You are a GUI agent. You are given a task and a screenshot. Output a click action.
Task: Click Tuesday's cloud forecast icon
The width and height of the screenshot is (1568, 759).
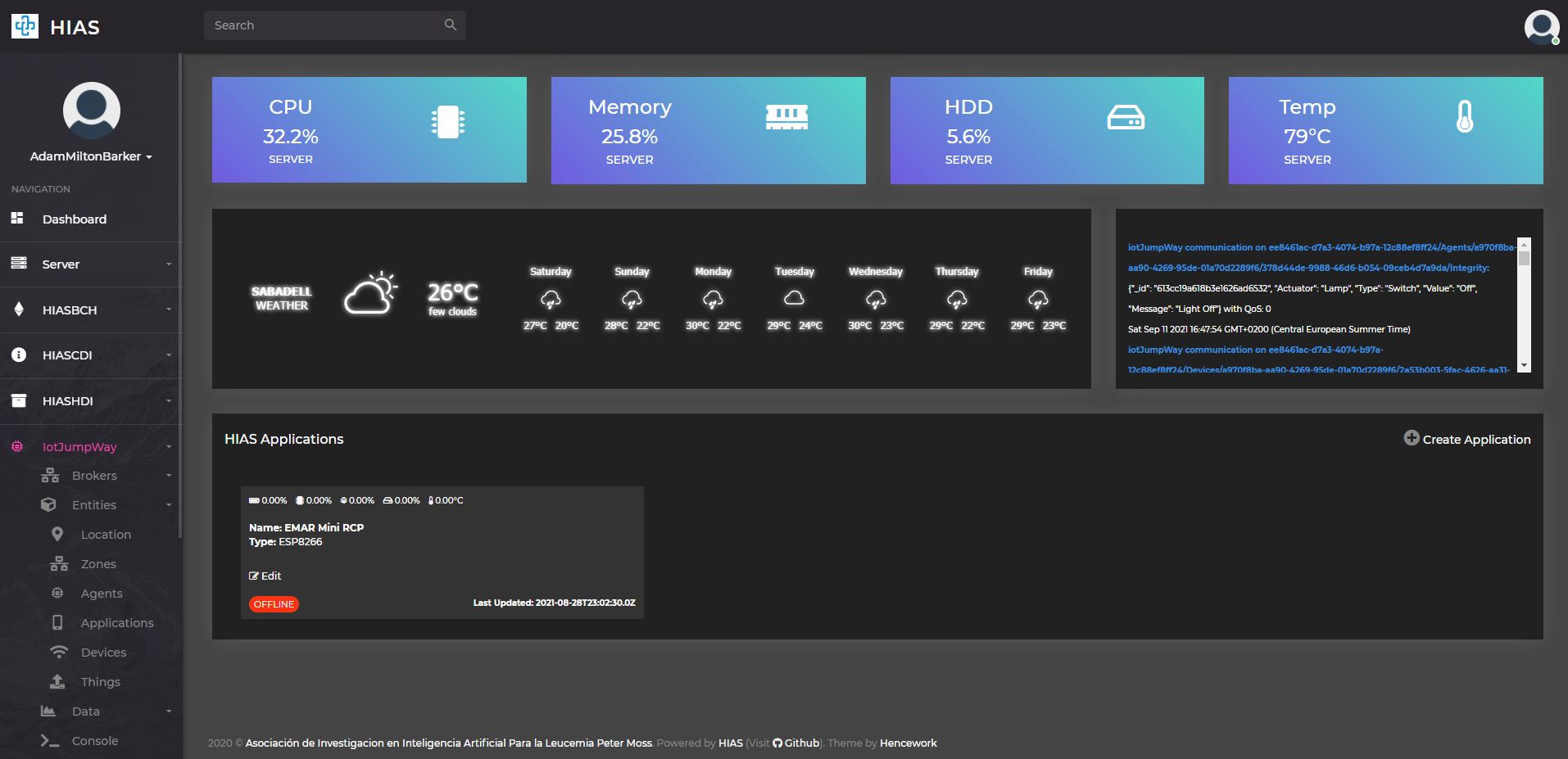[794, 298]
